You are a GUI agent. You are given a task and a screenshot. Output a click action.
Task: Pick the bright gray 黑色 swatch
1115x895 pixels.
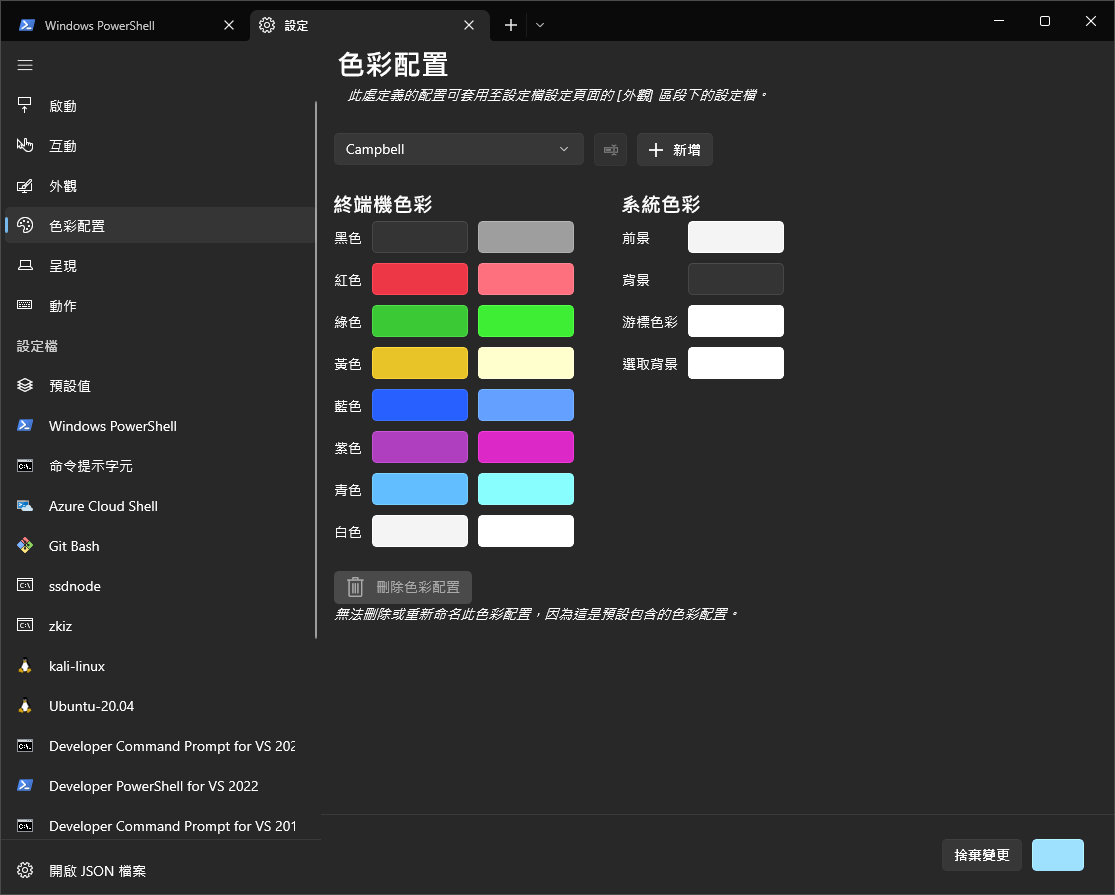526,237
